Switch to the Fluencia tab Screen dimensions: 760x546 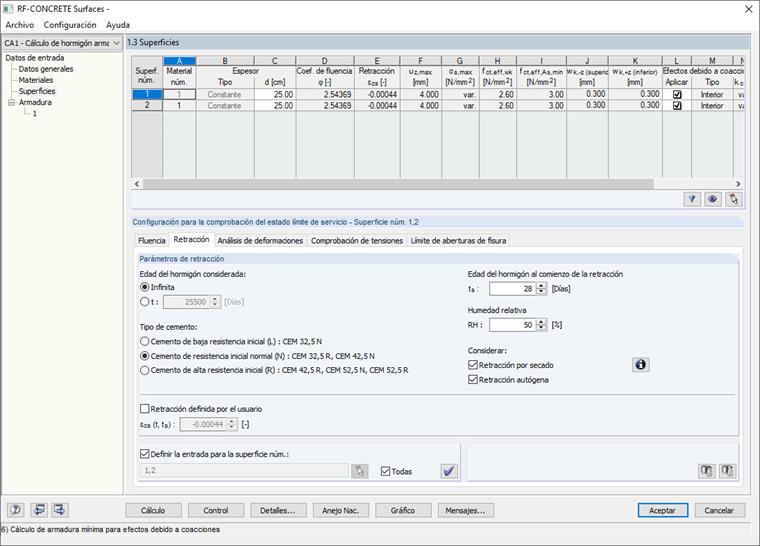pos(152,241)
